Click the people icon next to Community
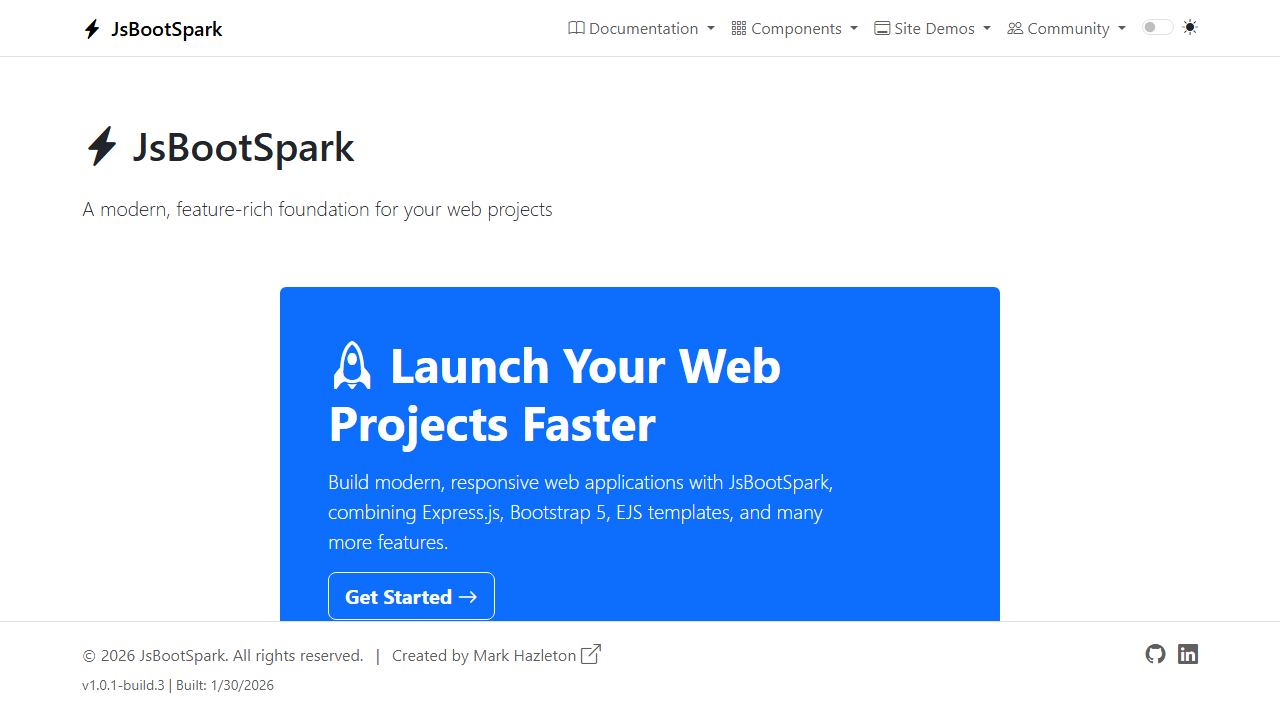 click(x=1013, y=28)
